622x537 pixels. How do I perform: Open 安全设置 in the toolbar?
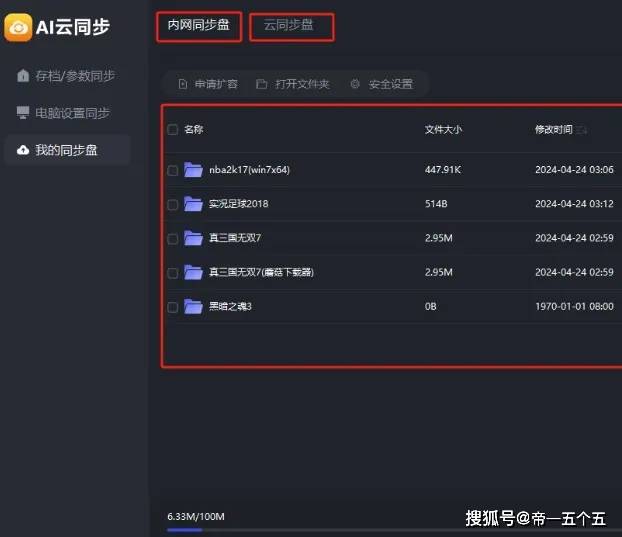click(381, 84)
